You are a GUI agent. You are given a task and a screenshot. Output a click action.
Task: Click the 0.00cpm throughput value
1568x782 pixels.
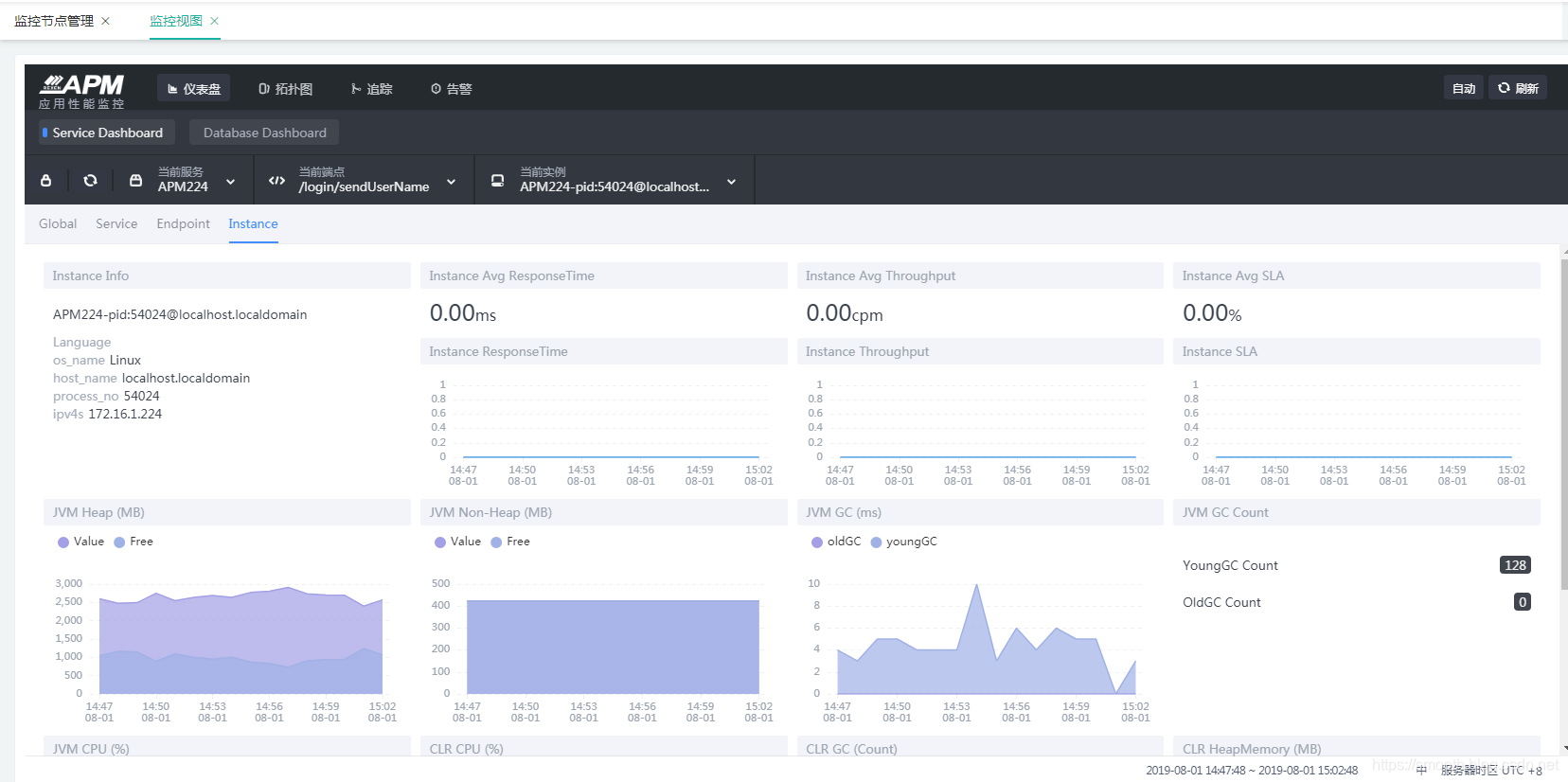[845, 313]
